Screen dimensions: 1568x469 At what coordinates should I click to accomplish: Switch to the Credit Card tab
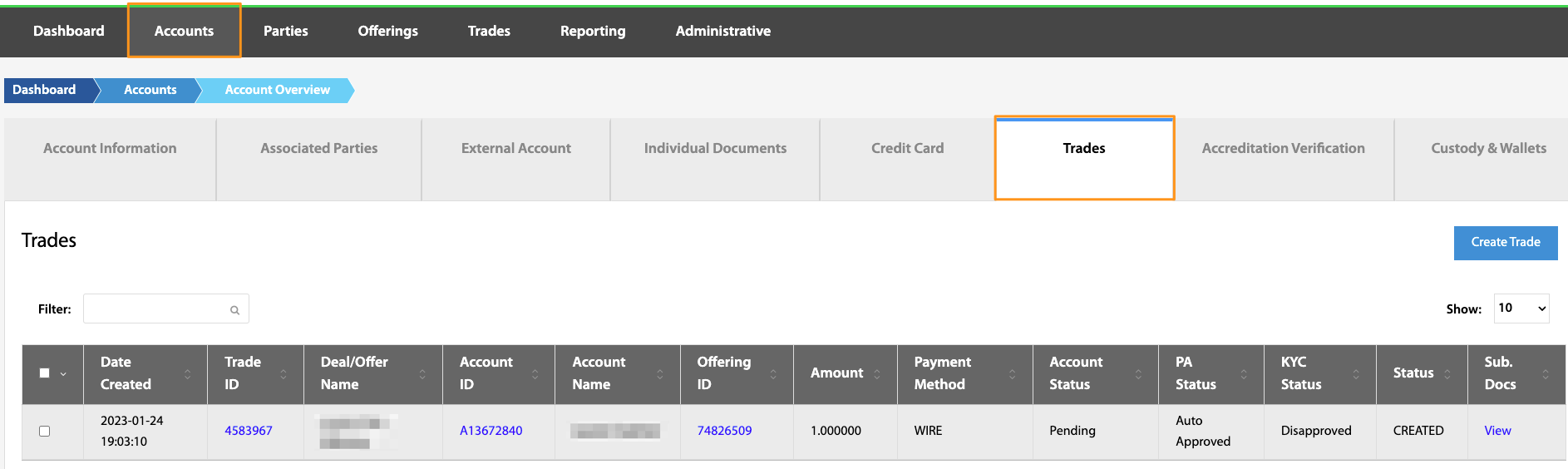click(x=908, y=160)
